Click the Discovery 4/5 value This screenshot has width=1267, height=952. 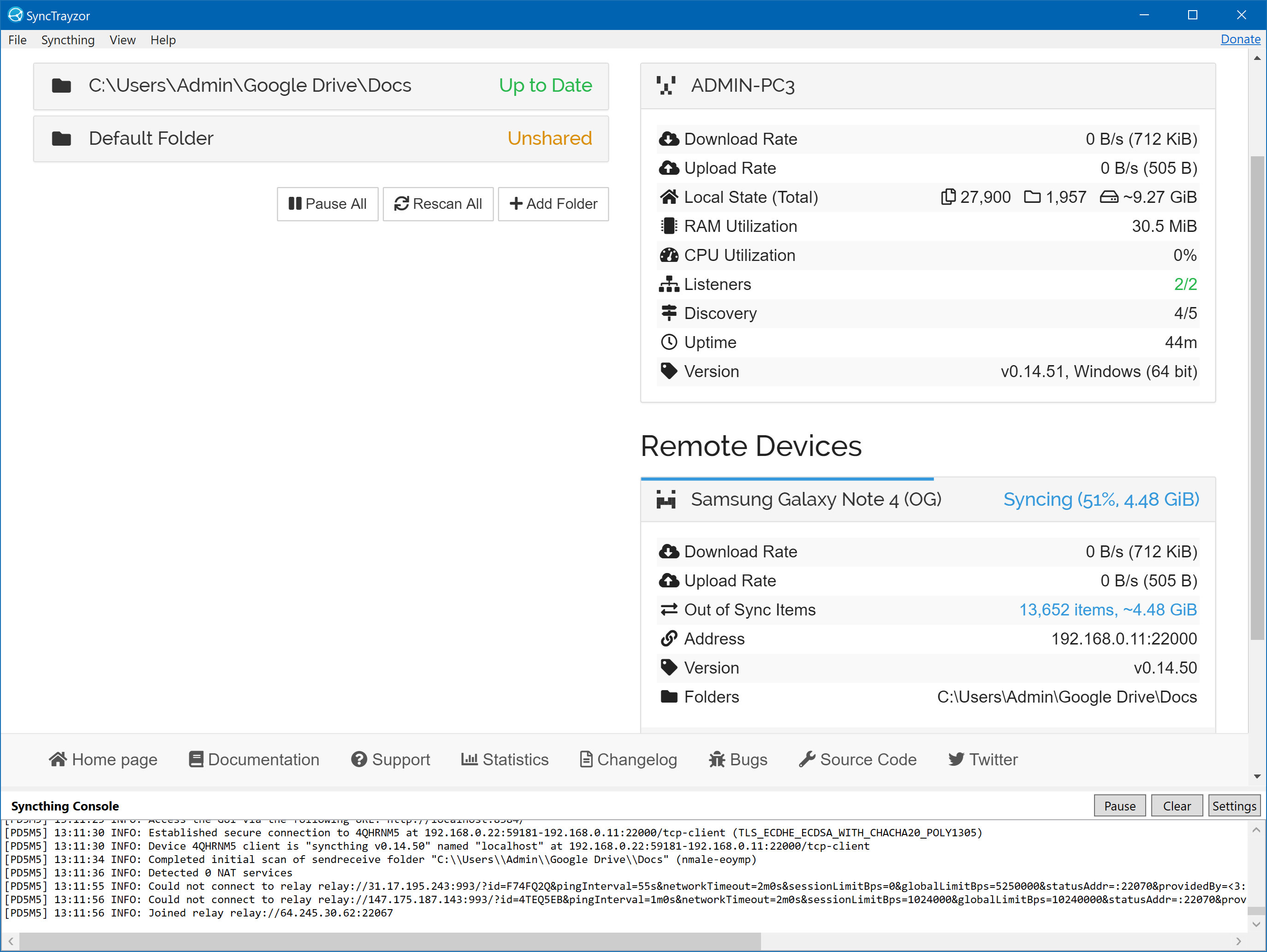point(1185,313)
